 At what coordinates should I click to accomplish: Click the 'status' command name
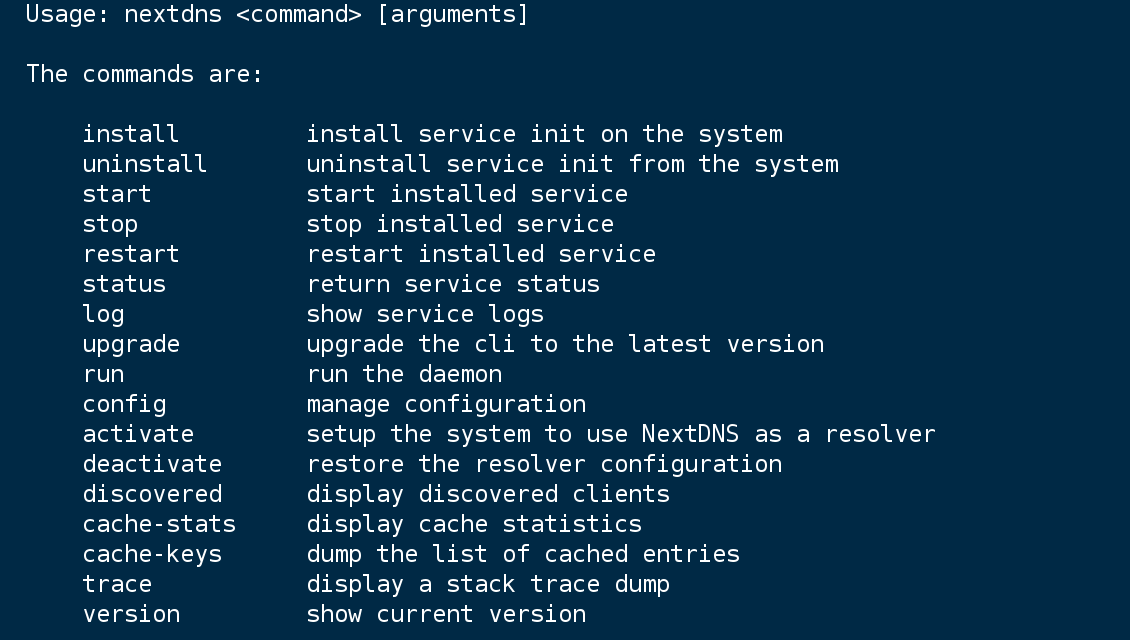tap(124, 284)
